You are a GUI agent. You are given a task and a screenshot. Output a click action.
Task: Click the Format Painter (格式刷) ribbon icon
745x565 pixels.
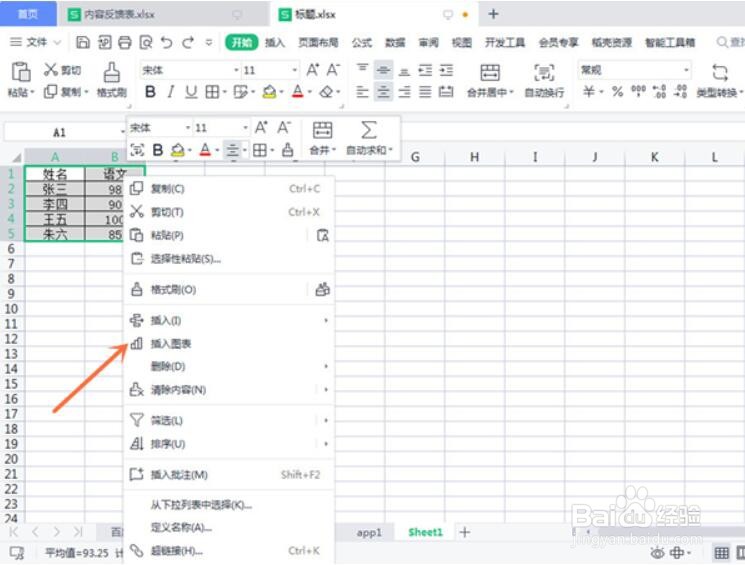point(112,73)
